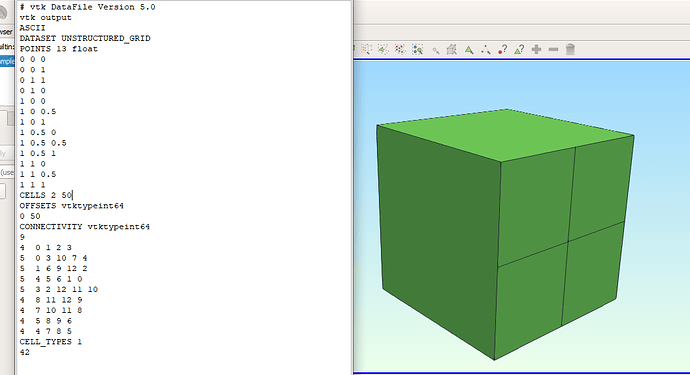Select the blue highlighted pipeline browser item

pos(7,61)
